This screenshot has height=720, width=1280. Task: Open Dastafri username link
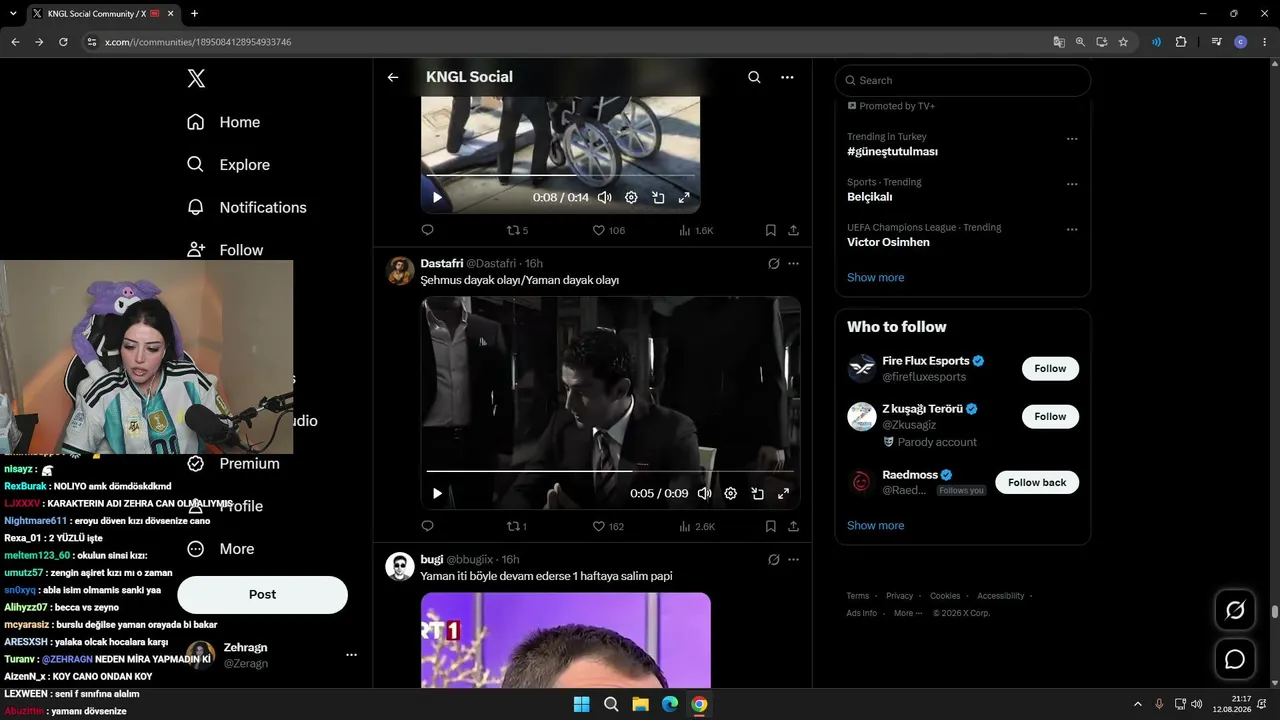tap(491, 263)
